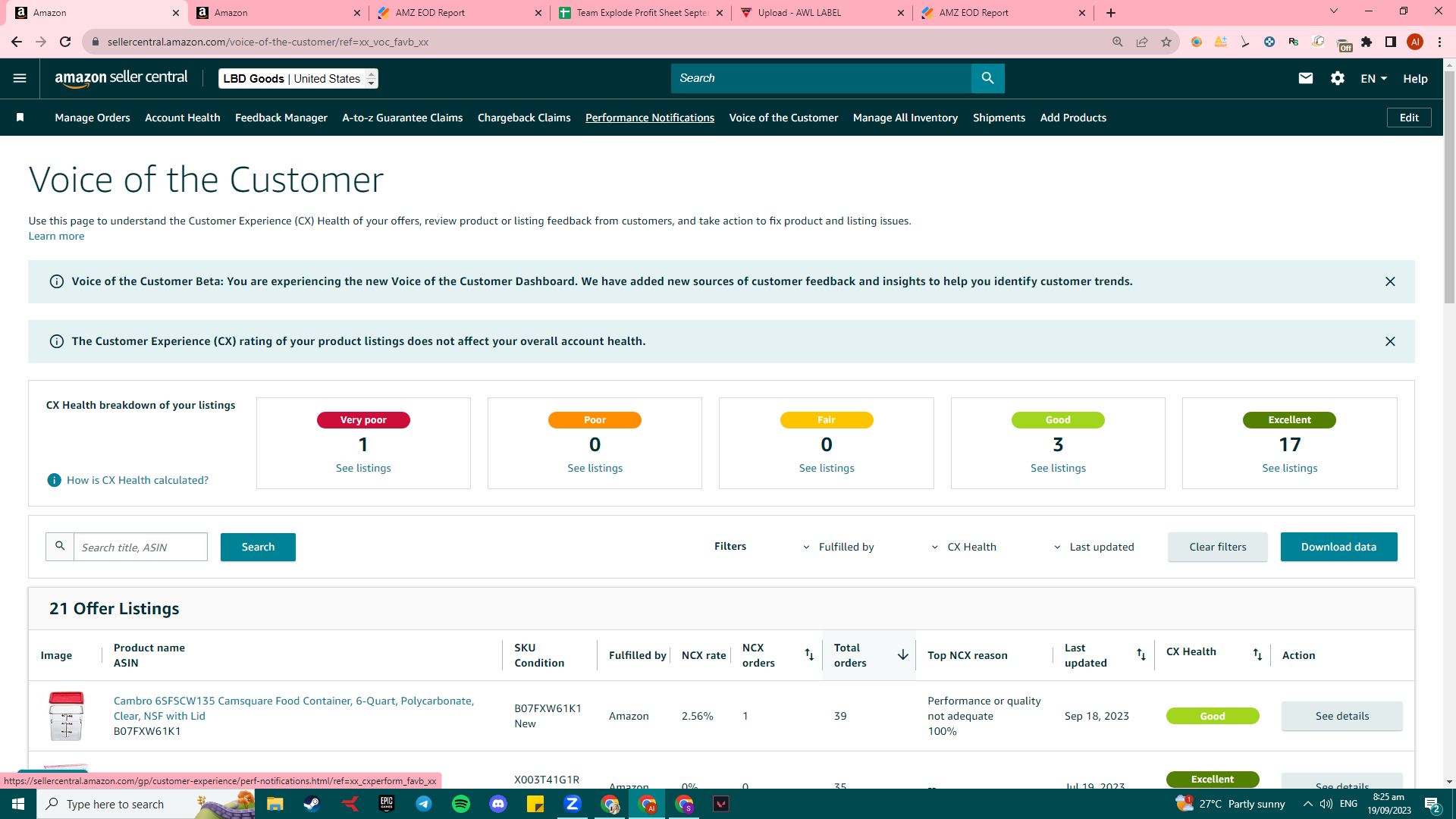
Task: Click See details for the Cambro listing
Action: coord(1342,716)
